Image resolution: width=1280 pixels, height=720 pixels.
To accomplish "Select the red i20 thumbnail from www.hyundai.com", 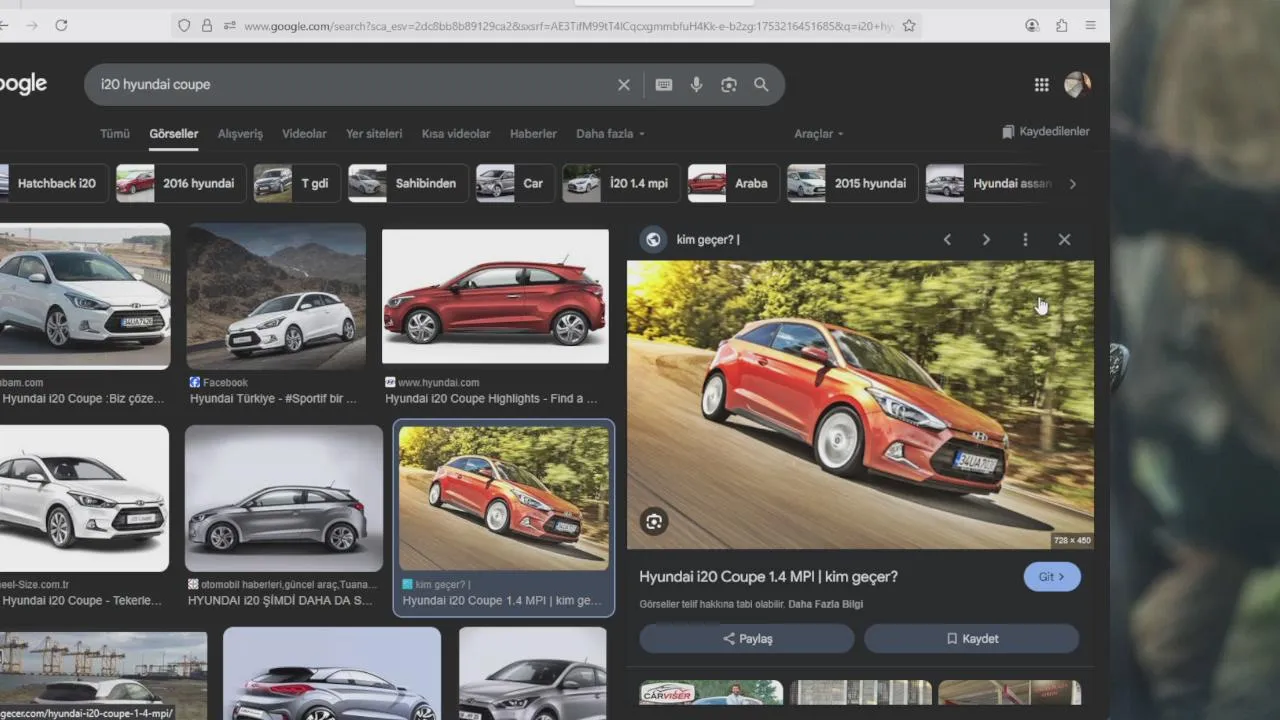I will [495, 297].
